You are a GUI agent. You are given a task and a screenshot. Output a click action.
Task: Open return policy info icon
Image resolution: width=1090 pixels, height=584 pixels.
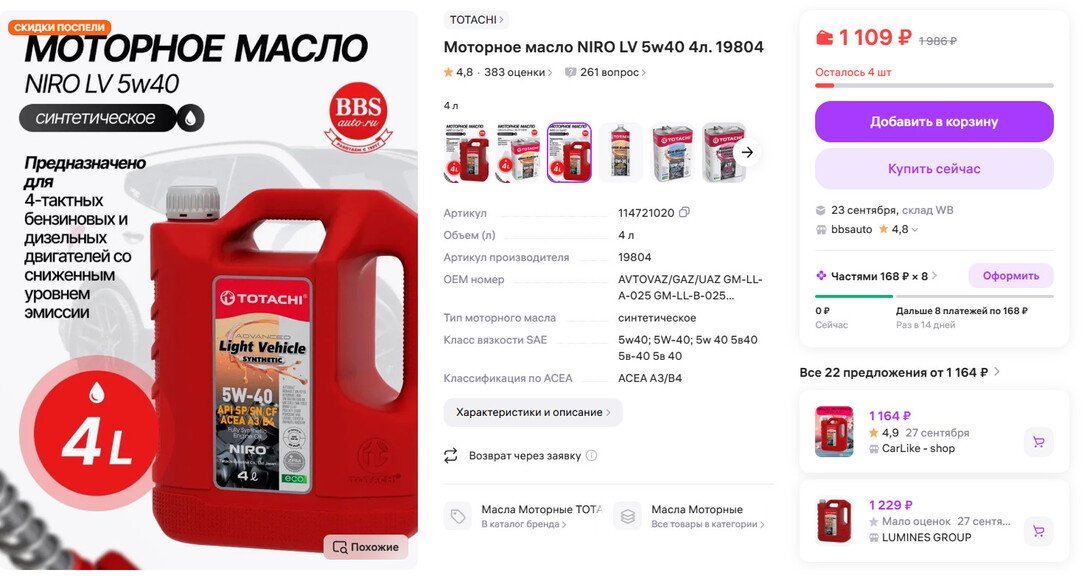click(592, 455)
